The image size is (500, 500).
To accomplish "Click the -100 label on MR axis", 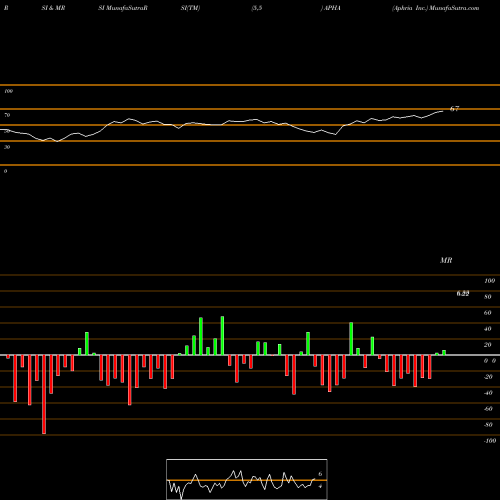I will tap(490, 441).
